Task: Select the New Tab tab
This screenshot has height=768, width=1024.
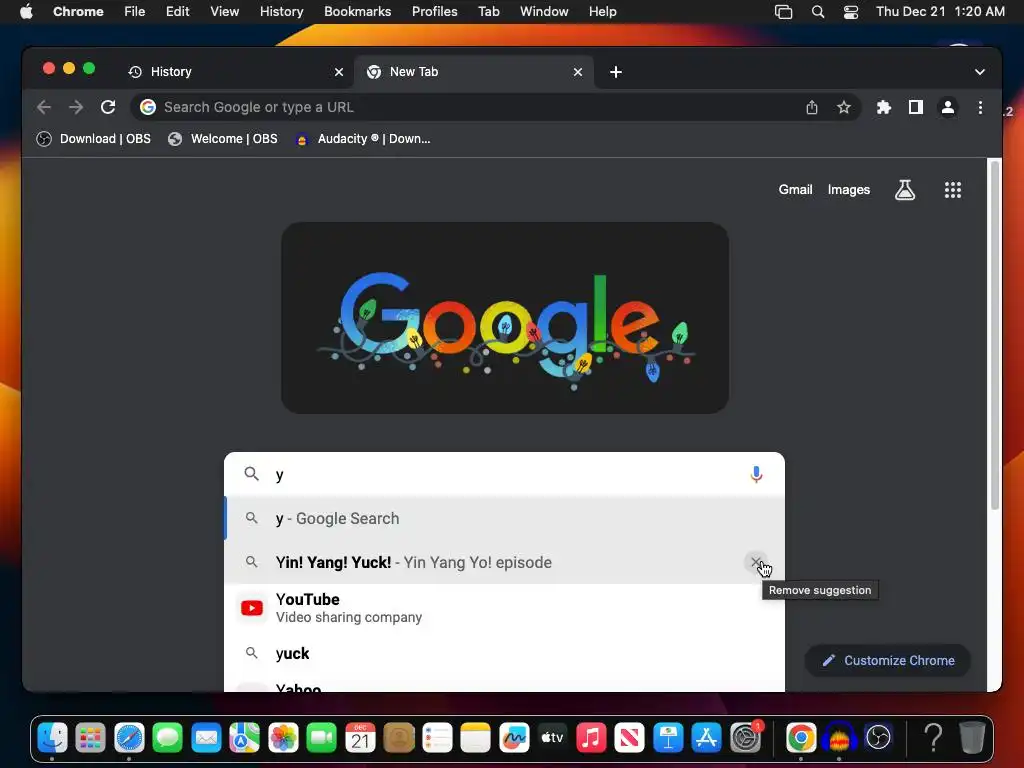Action: pos(474,72)
